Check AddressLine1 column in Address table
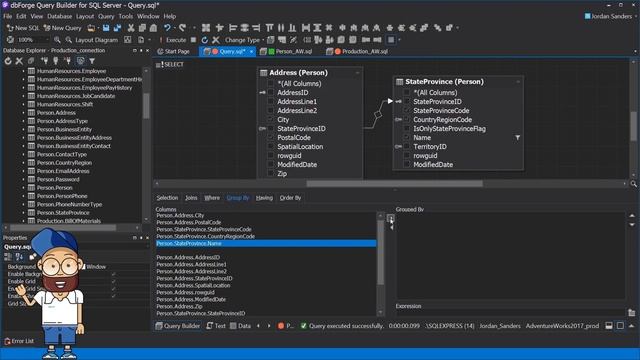640x360 pixels. 270,102
